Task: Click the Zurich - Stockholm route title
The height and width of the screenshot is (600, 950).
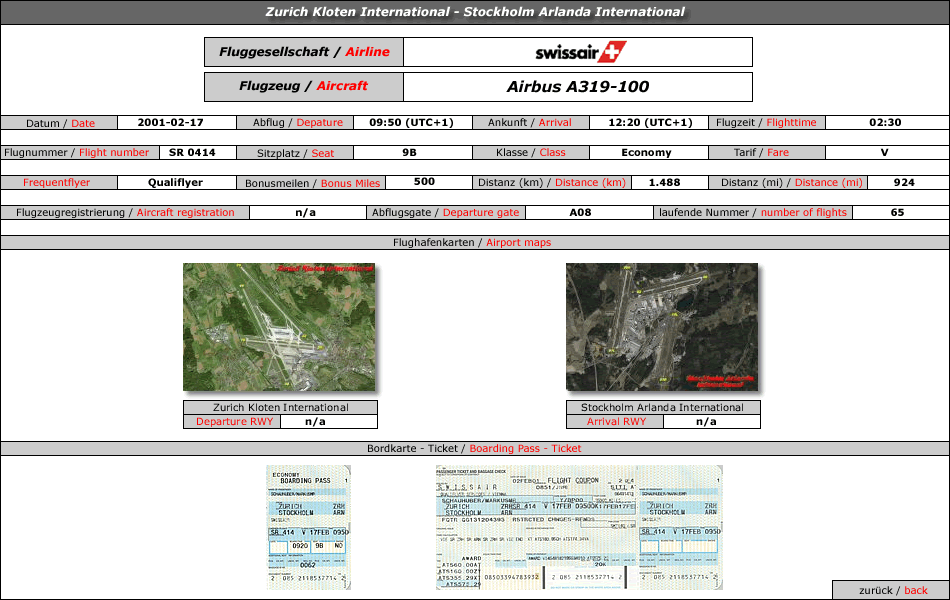Action: pyautogui.click(x=475, y=12)
